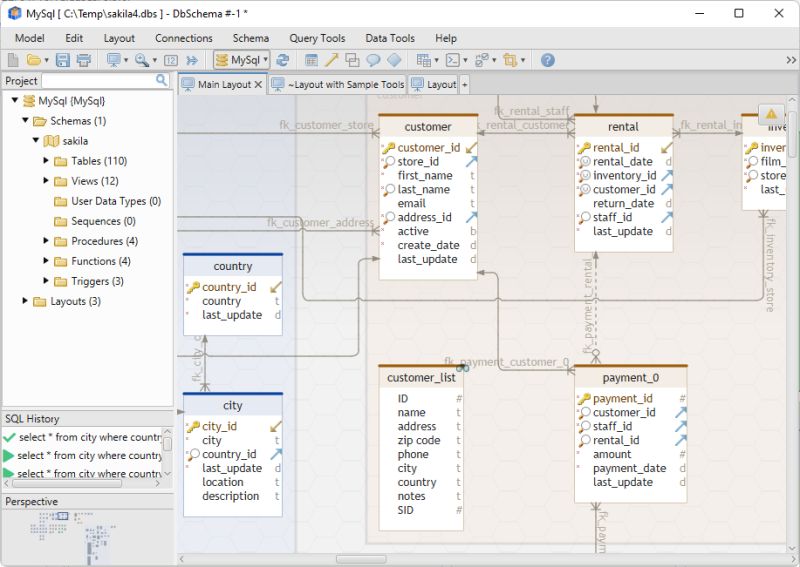Click the '12' toolbar icon
This screenshot has height=567, width=800.
pos(170,60)
